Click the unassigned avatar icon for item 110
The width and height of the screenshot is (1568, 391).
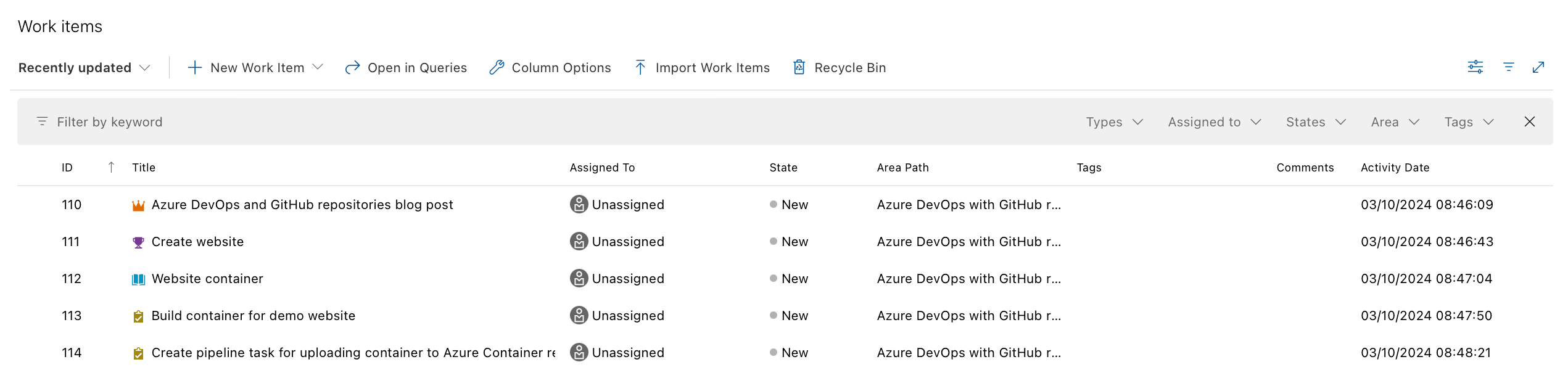579,205
